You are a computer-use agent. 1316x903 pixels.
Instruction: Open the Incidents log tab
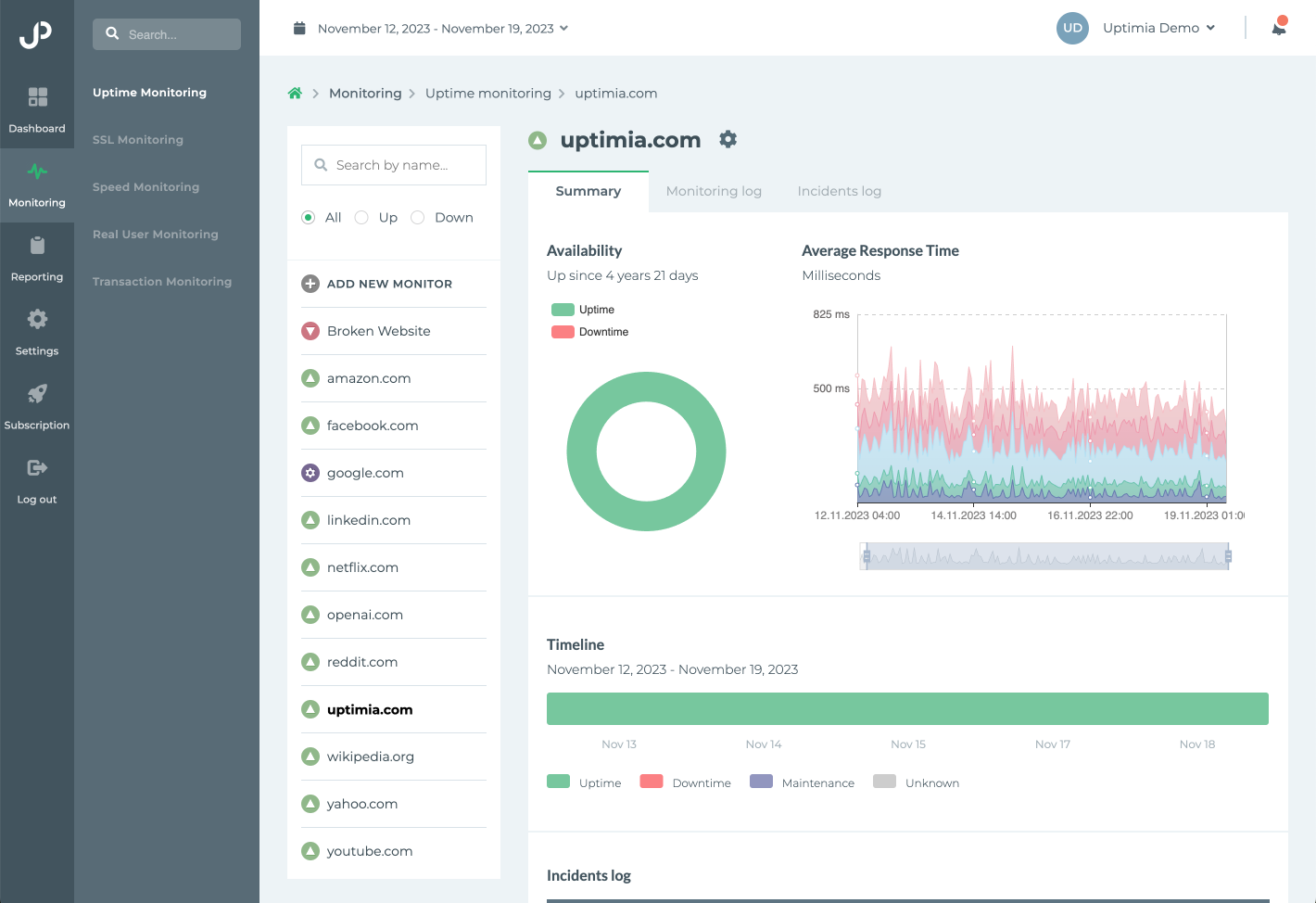(x=839, y=191)
